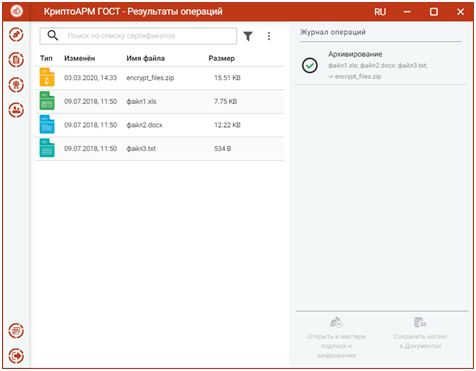Click the open in signing wizard icon
476x371 pixels.
(336, 322)
